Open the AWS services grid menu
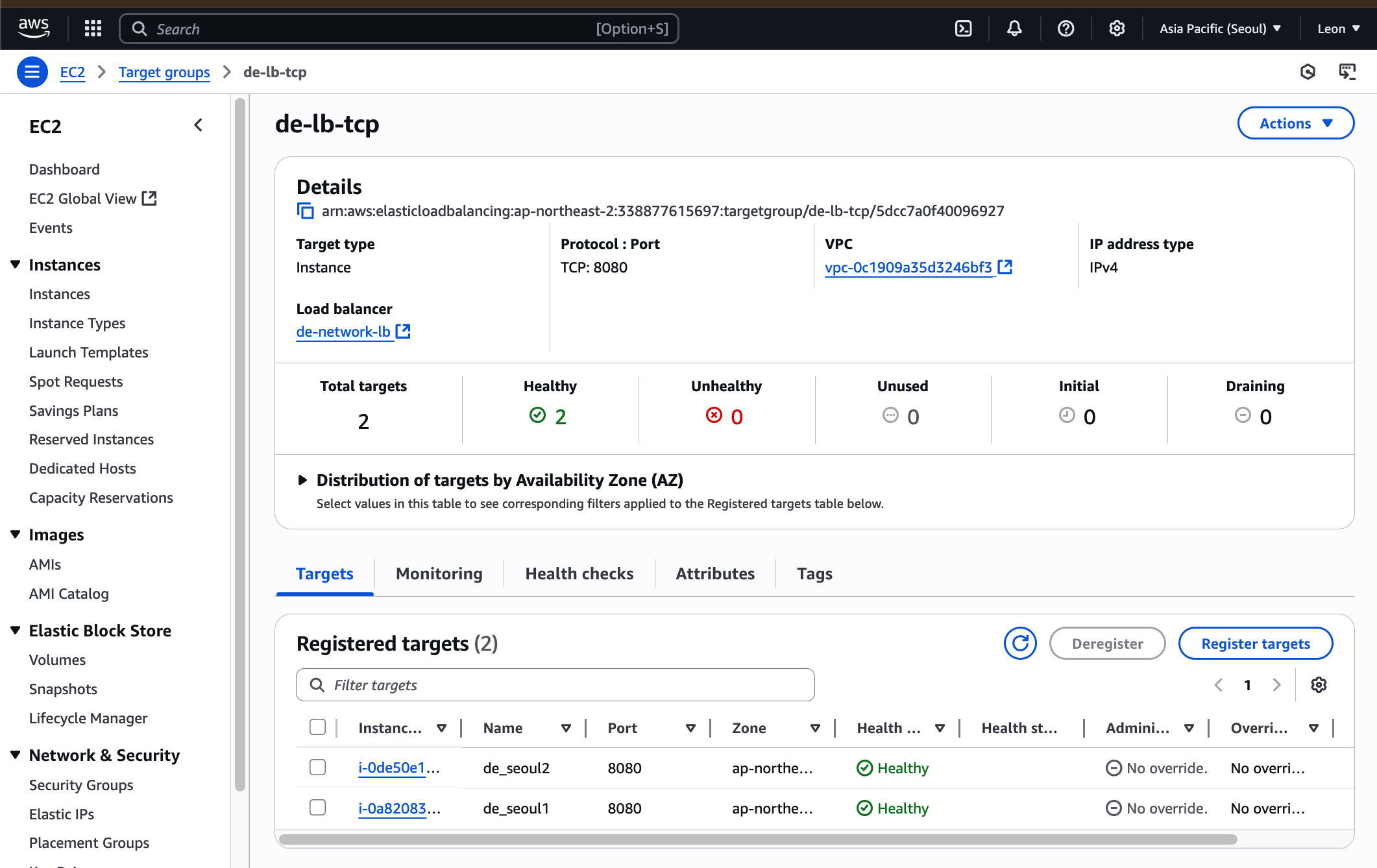Viewport: 1377px width, 868px height. (x=93, y=29)
